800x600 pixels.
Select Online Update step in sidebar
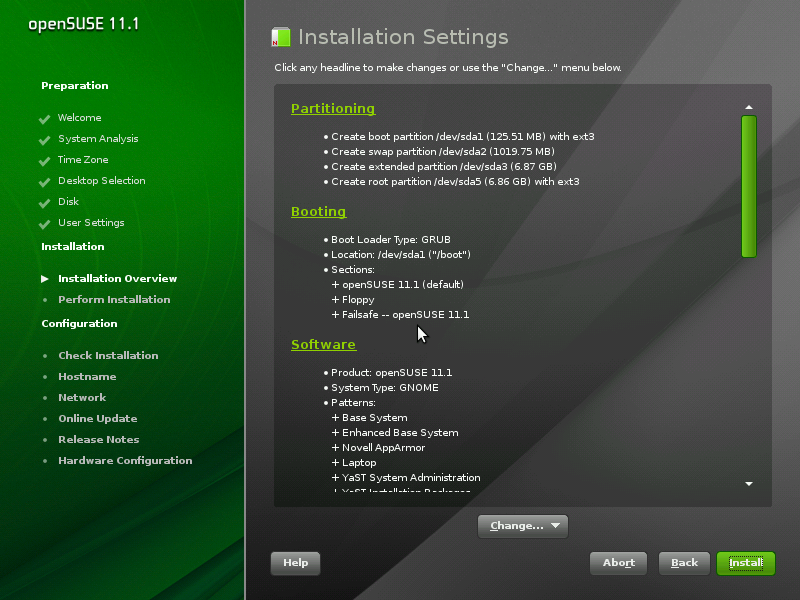pyautogui.click(x=98, y=418)
